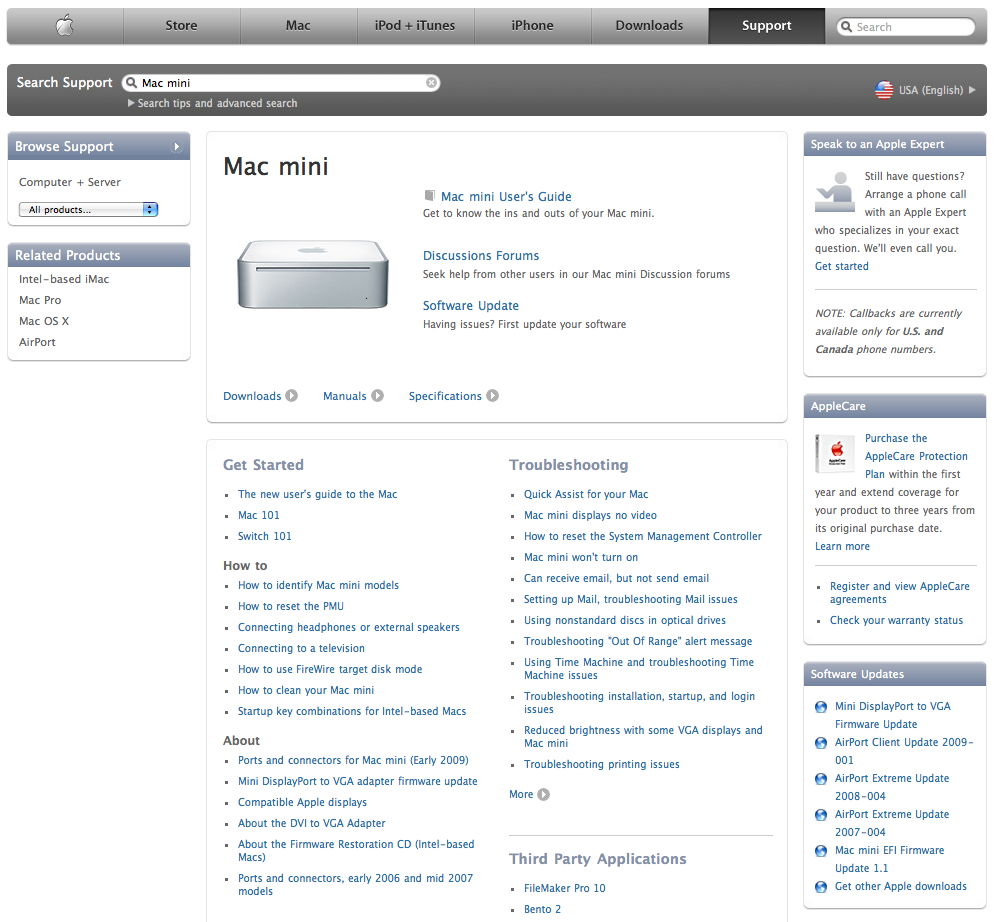Select Mac Pro in Related Products

pos(40,300)
